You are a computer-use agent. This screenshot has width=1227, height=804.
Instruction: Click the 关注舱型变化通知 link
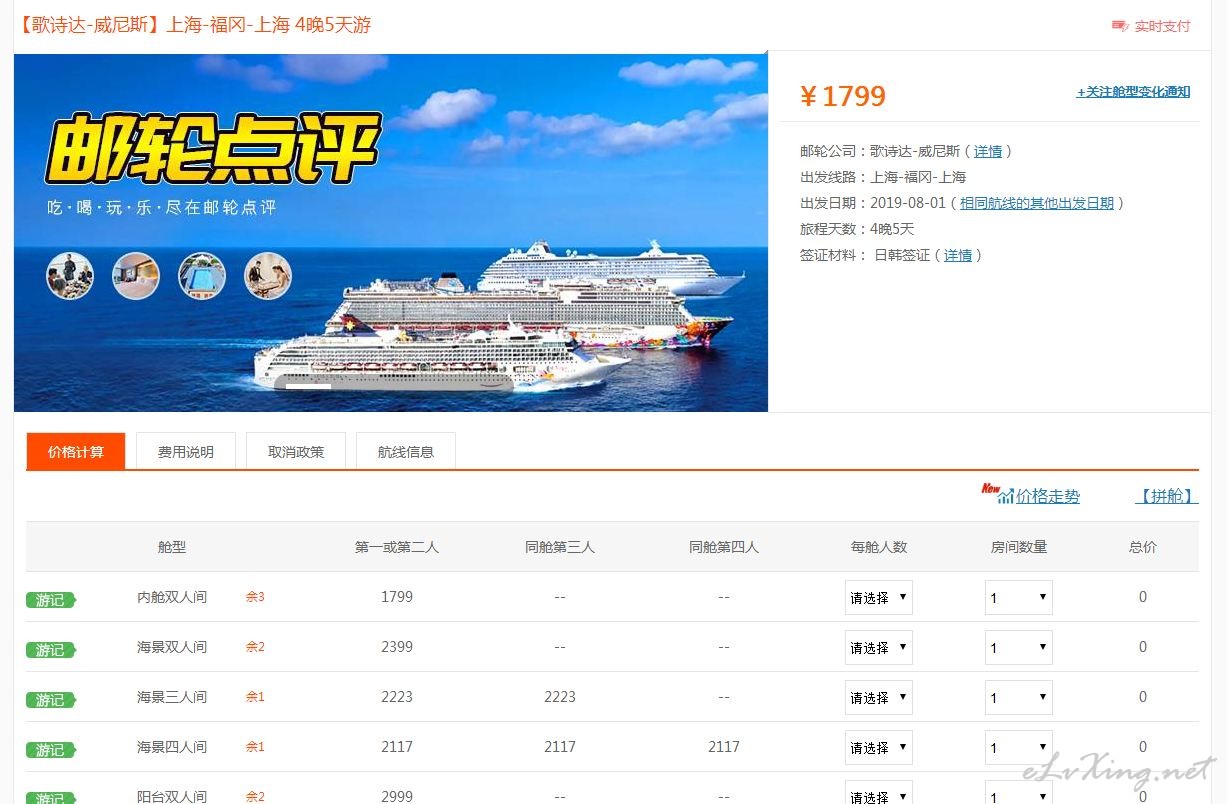point(1133,92)
